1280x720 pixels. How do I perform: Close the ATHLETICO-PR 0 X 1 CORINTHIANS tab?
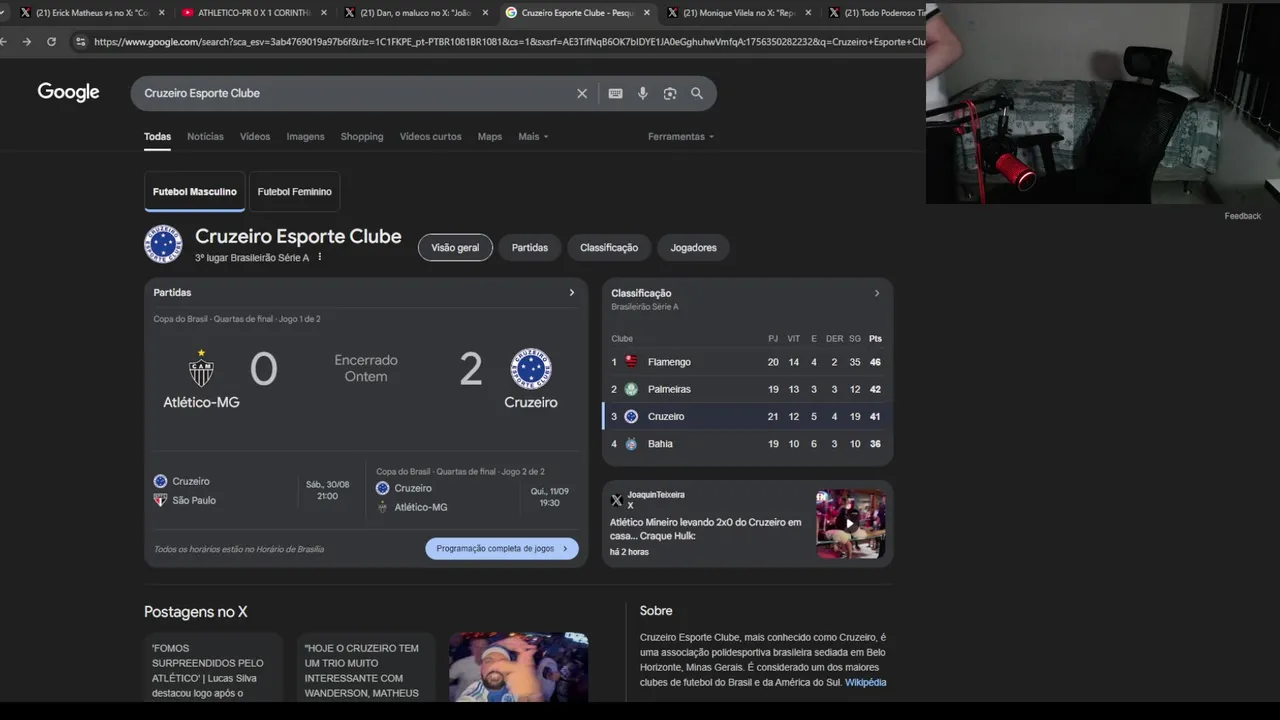tap(324, 13)
